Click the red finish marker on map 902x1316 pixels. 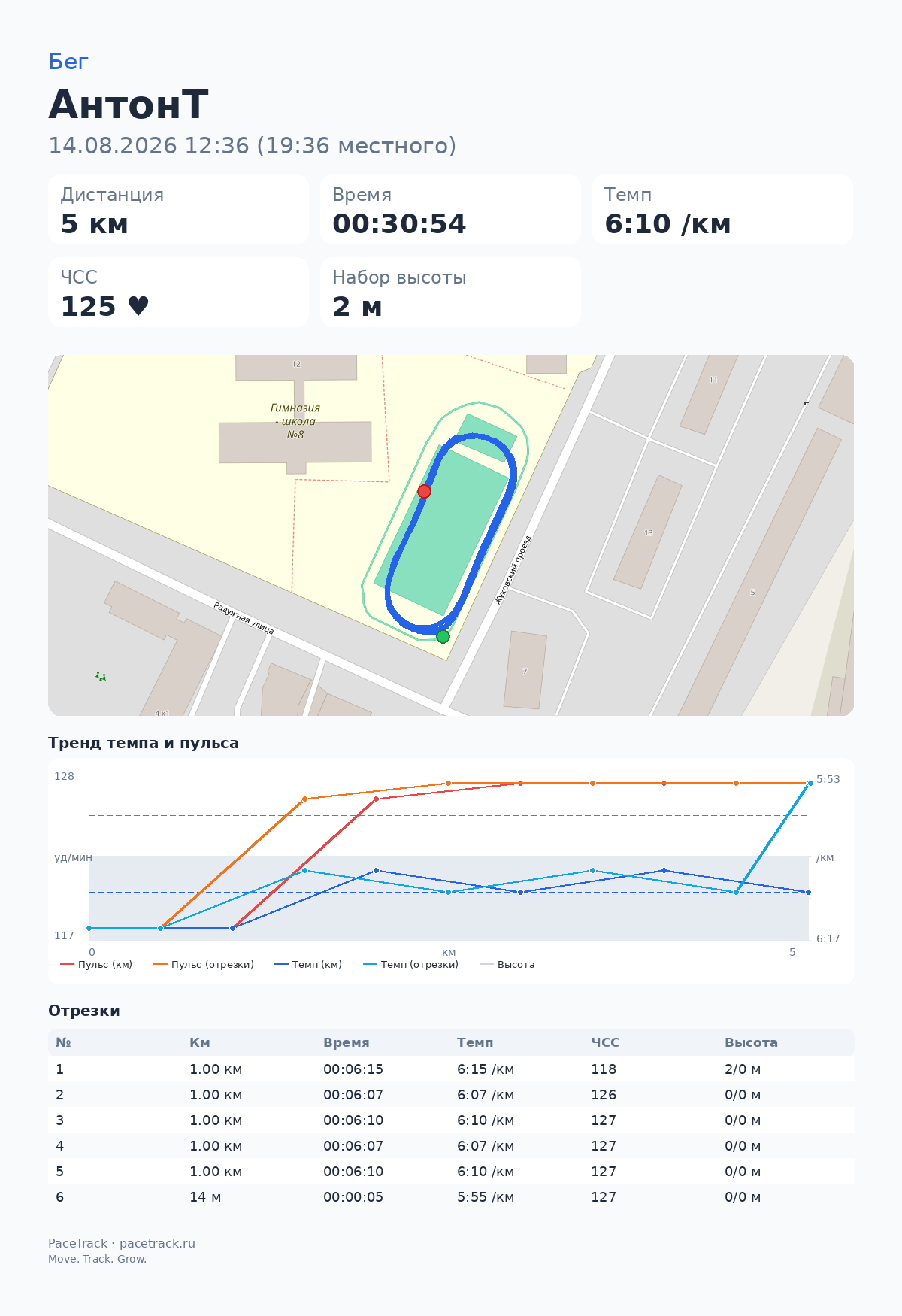click(424, 491)
